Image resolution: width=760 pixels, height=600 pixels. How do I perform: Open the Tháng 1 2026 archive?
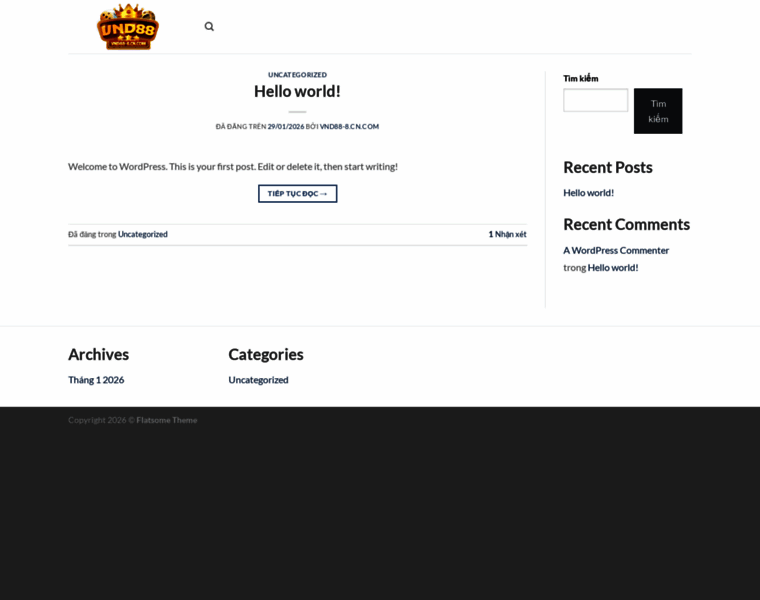(96, 380)
